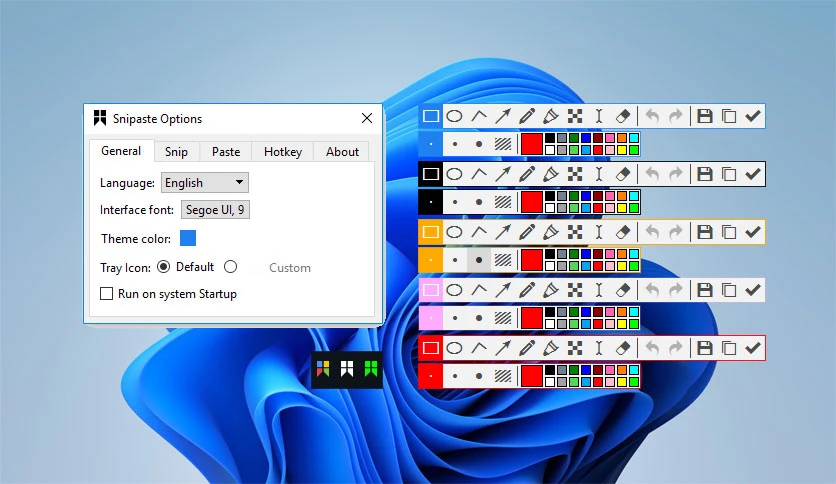Select the Eraser in the pink toolbar
The height and width of the screenshot is (484, 836).
point(623,290)
